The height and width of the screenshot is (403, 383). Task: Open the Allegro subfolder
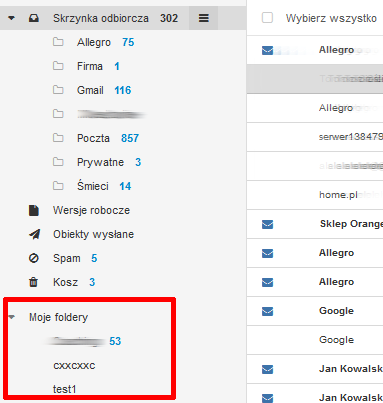tap(94, 42)
